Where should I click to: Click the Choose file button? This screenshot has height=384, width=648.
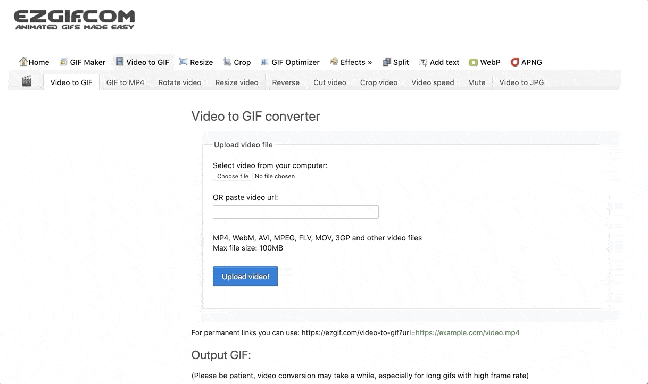point(233,176)
